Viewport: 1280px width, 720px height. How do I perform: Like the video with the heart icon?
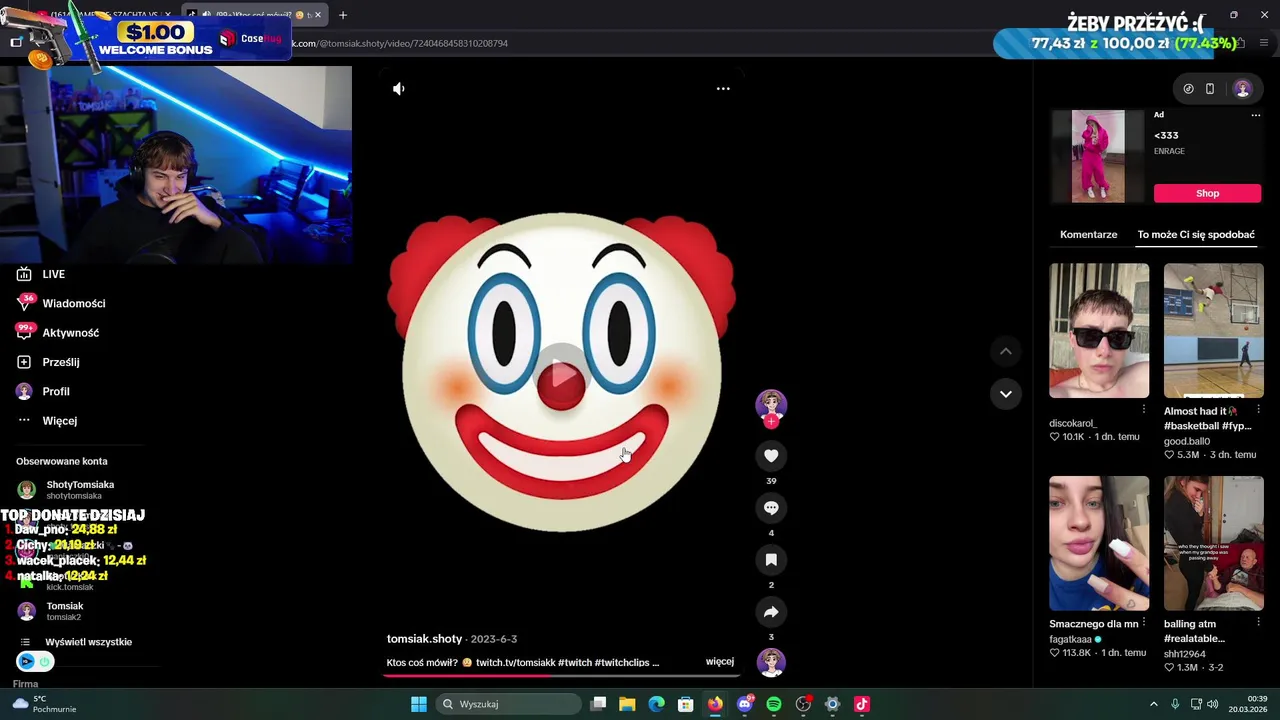pos(771,456)
